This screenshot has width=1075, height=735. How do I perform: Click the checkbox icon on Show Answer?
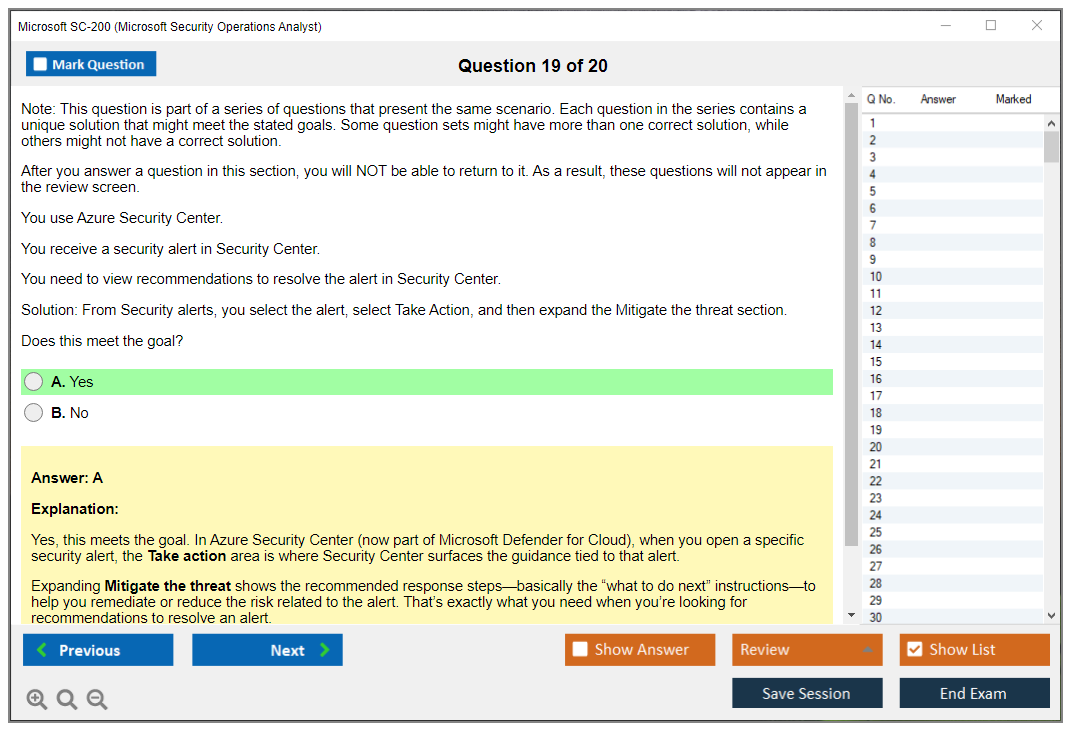click(x=580, y=649)
